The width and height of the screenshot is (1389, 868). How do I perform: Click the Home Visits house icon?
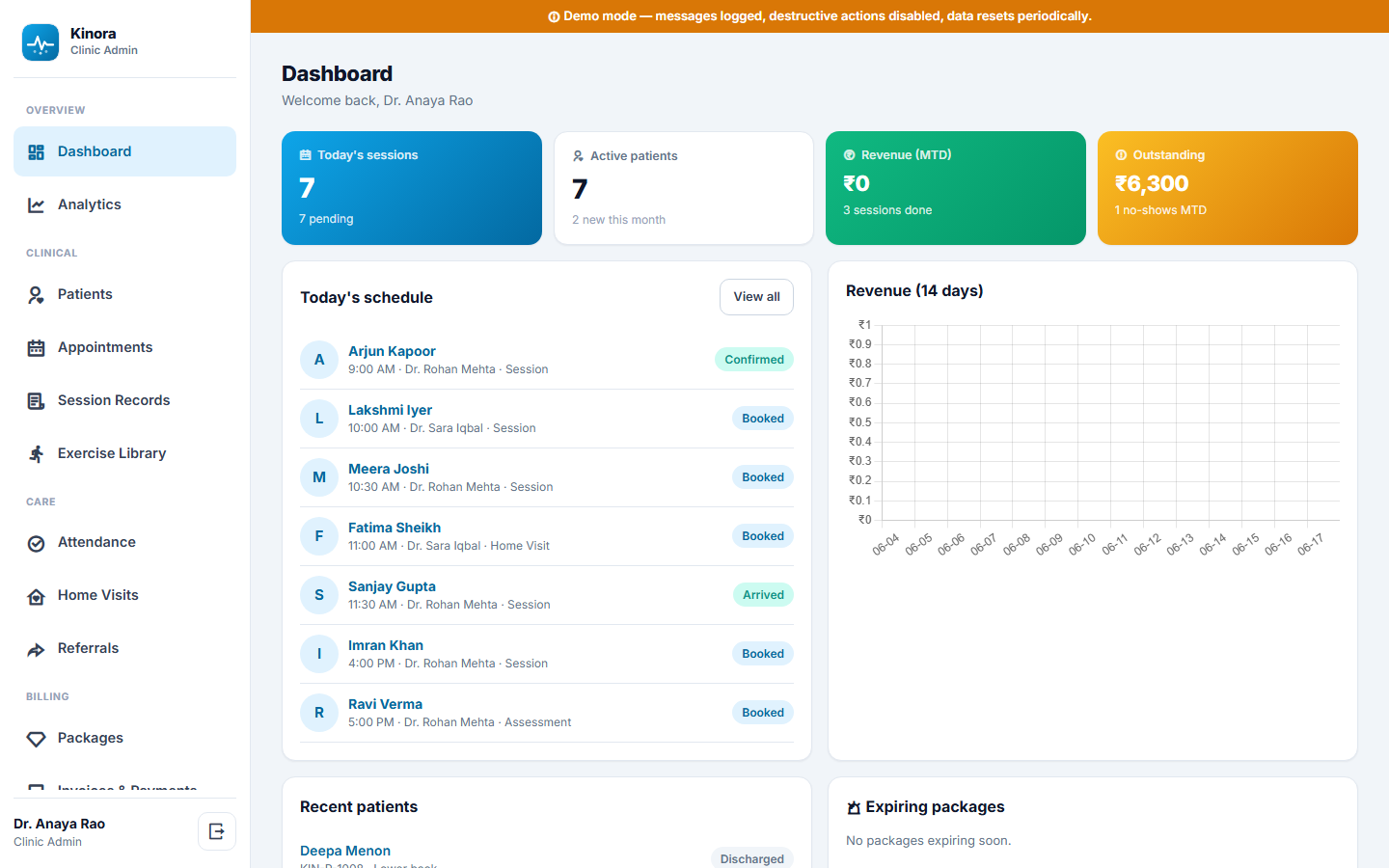point(37,597)
